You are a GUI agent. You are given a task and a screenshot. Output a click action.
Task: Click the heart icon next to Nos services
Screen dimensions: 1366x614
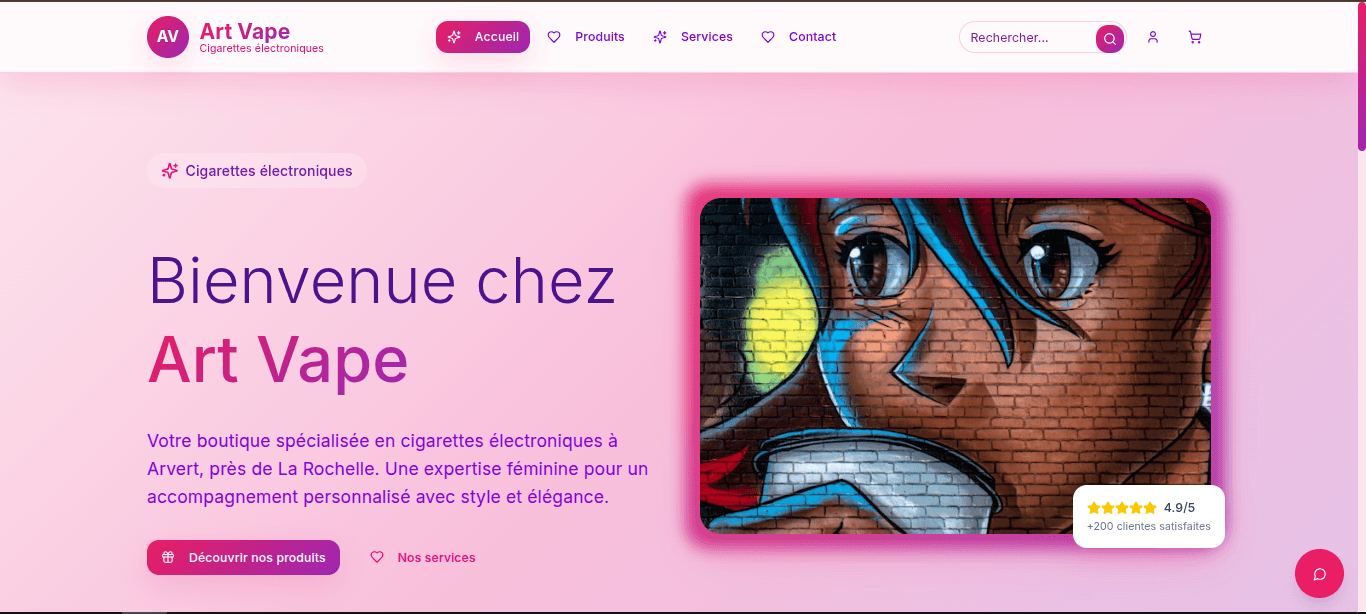click(x=377, y=558)
